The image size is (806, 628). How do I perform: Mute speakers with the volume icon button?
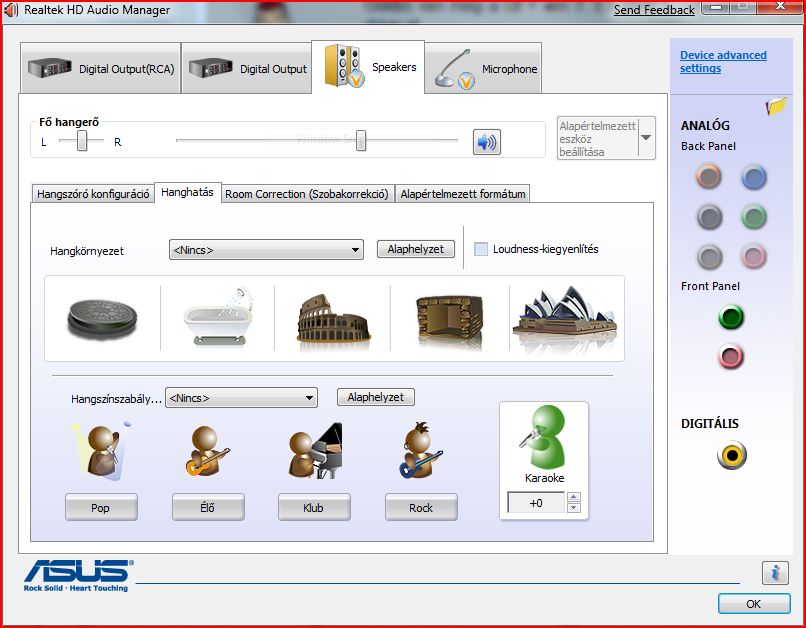coord(486,142)
